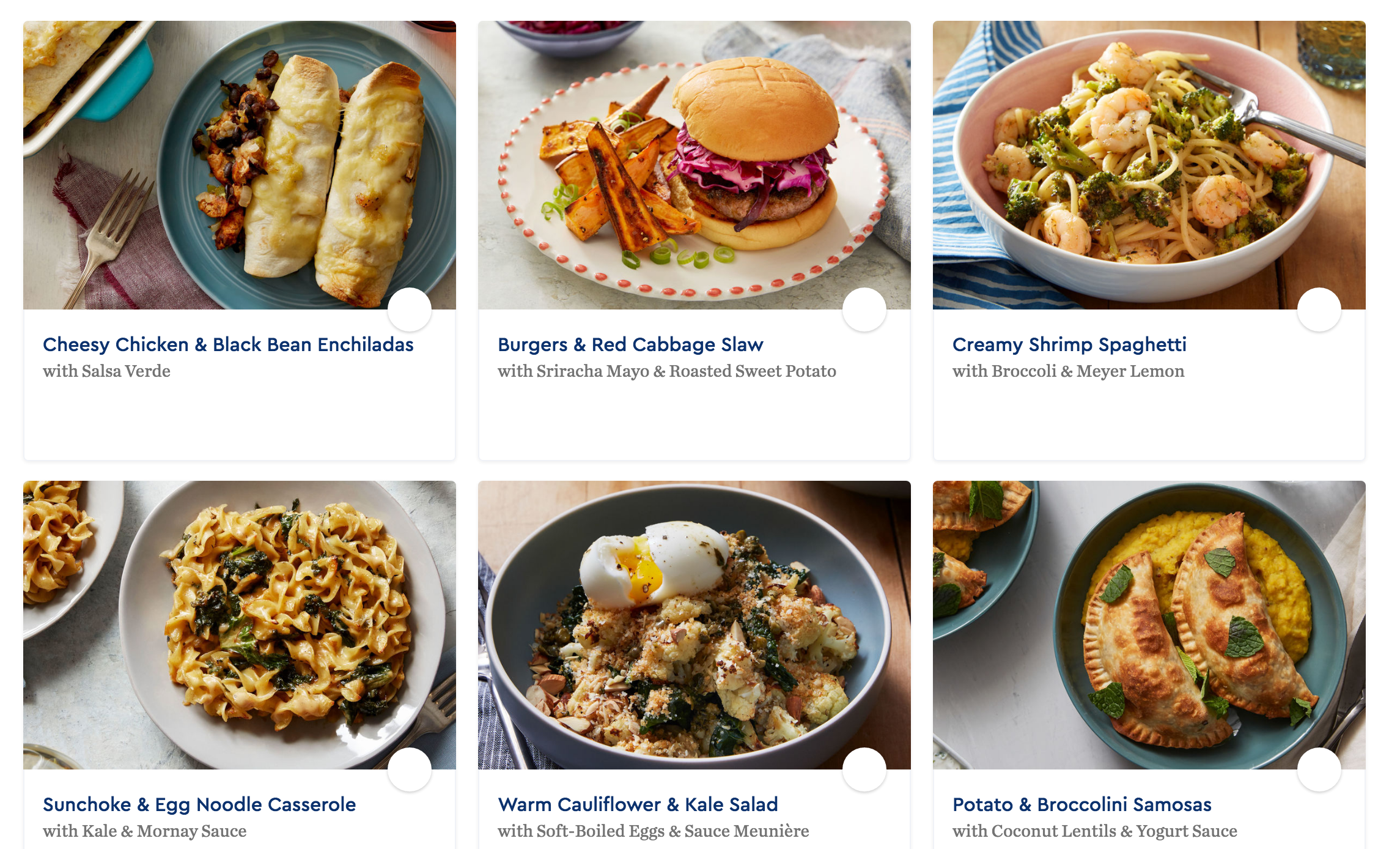Open the Sunchoke & Egg Noodle Casserole title
The width and height of the screenshot is (1400, 849).
(x=199, y=805)
